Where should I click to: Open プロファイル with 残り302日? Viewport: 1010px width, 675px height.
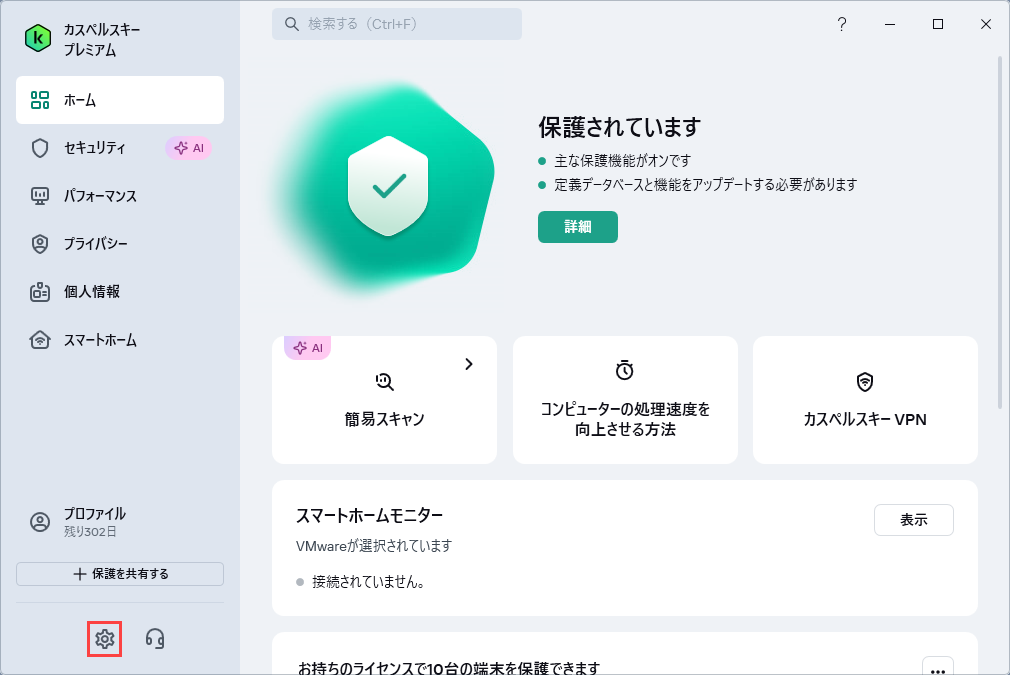[x=120, y=522]
